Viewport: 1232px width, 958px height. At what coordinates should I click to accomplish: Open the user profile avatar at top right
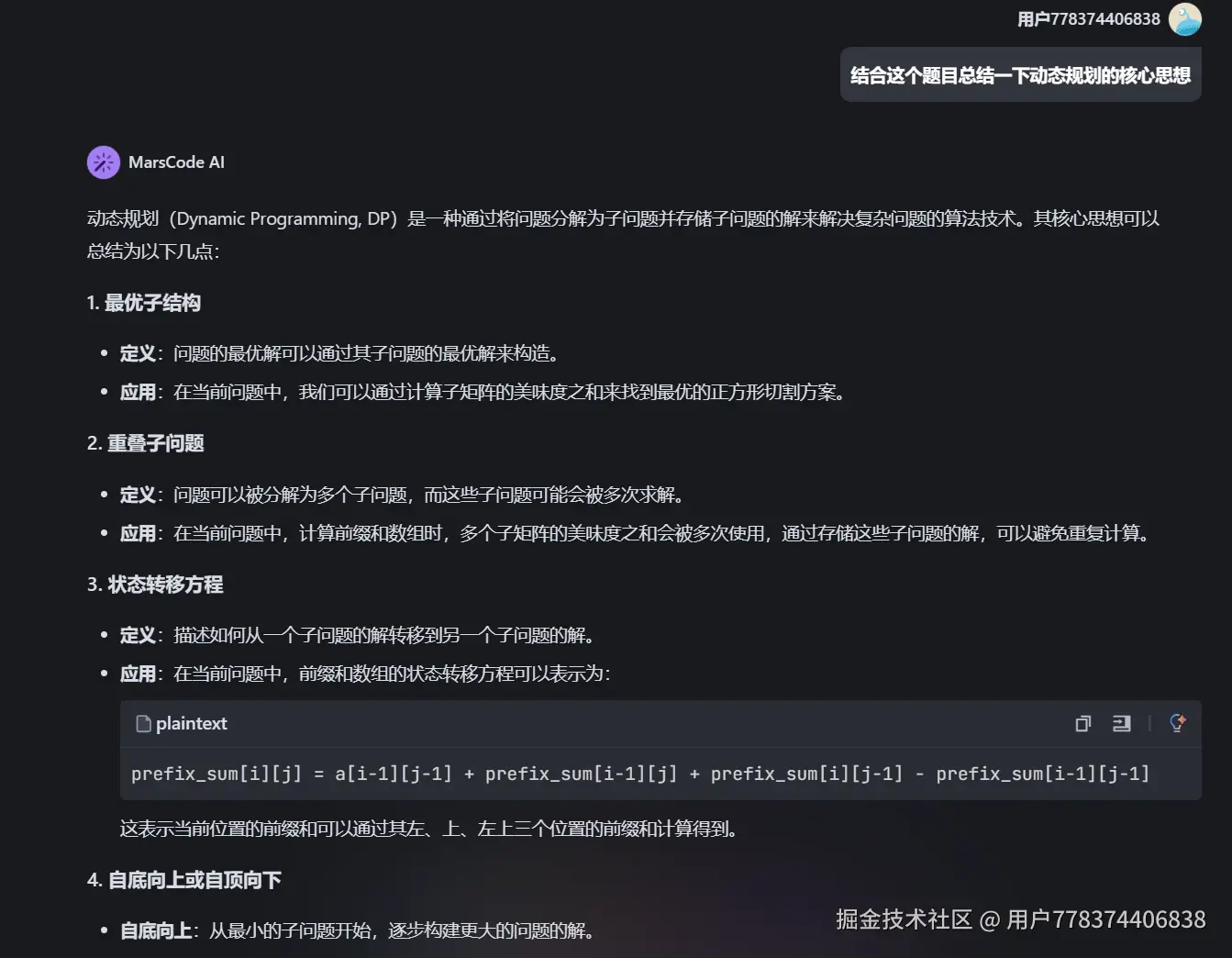[x=1184, y=18]
